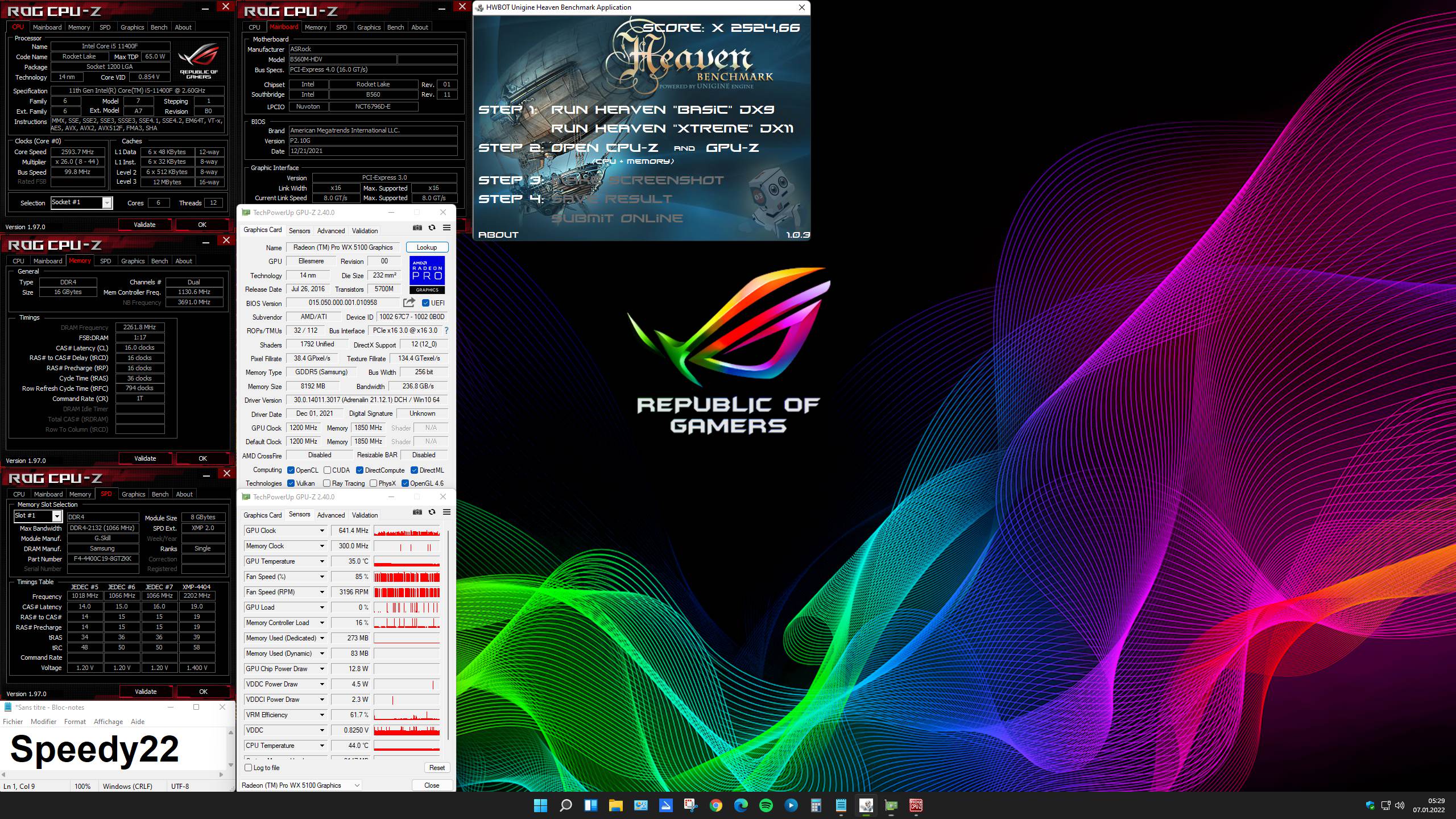Open Fan Speed (RPM) sensor dropdown
Viewport: 1456px width, 819px height.
[322, 592]
